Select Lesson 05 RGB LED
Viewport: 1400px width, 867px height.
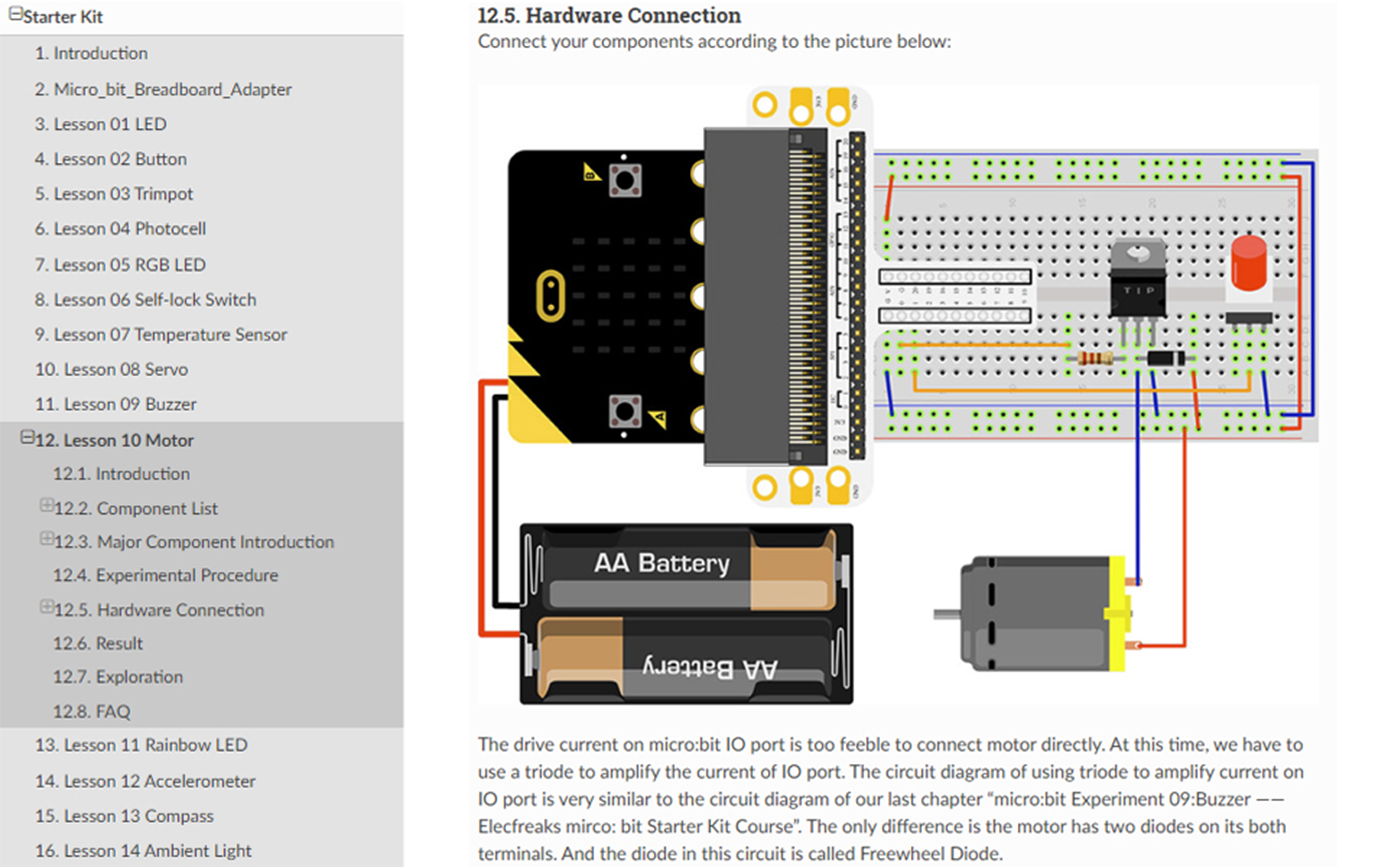click(120, 264)
